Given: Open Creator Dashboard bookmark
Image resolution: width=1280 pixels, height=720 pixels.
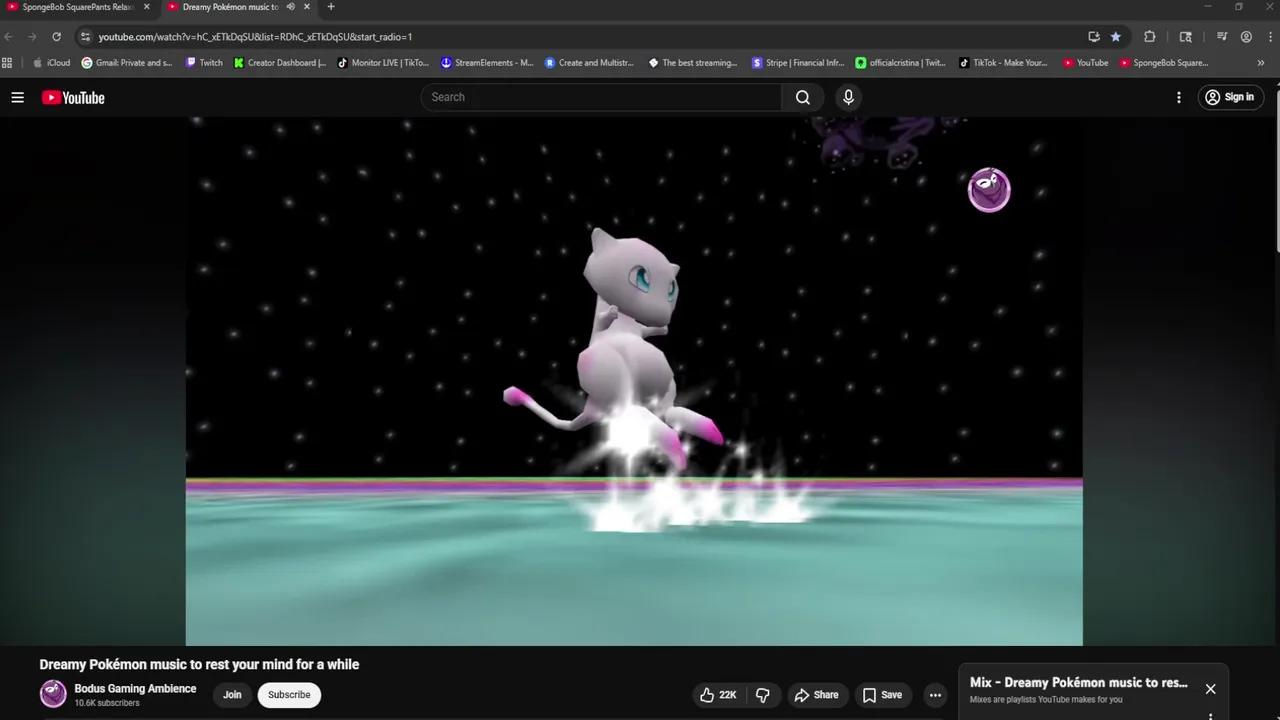Looking at the screenshot, I should [280, 63].
